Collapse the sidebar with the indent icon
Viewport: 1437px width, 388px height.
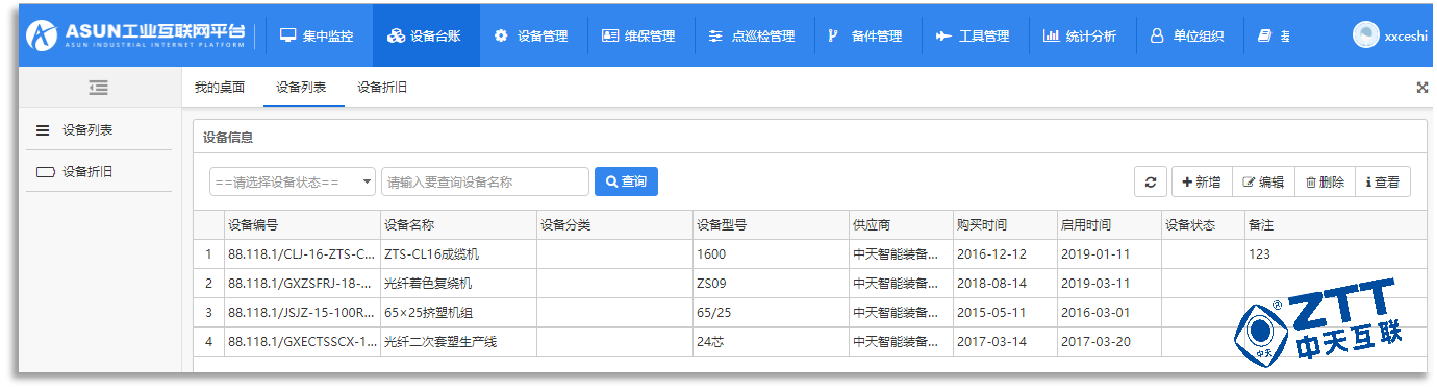(98, 88)
